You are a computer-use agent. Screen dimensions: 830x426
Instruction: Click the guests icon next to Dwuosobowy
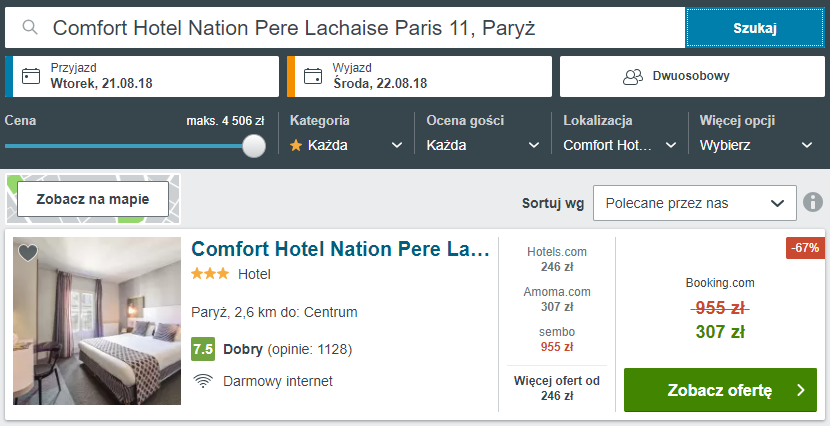click(x=633, y=77)
